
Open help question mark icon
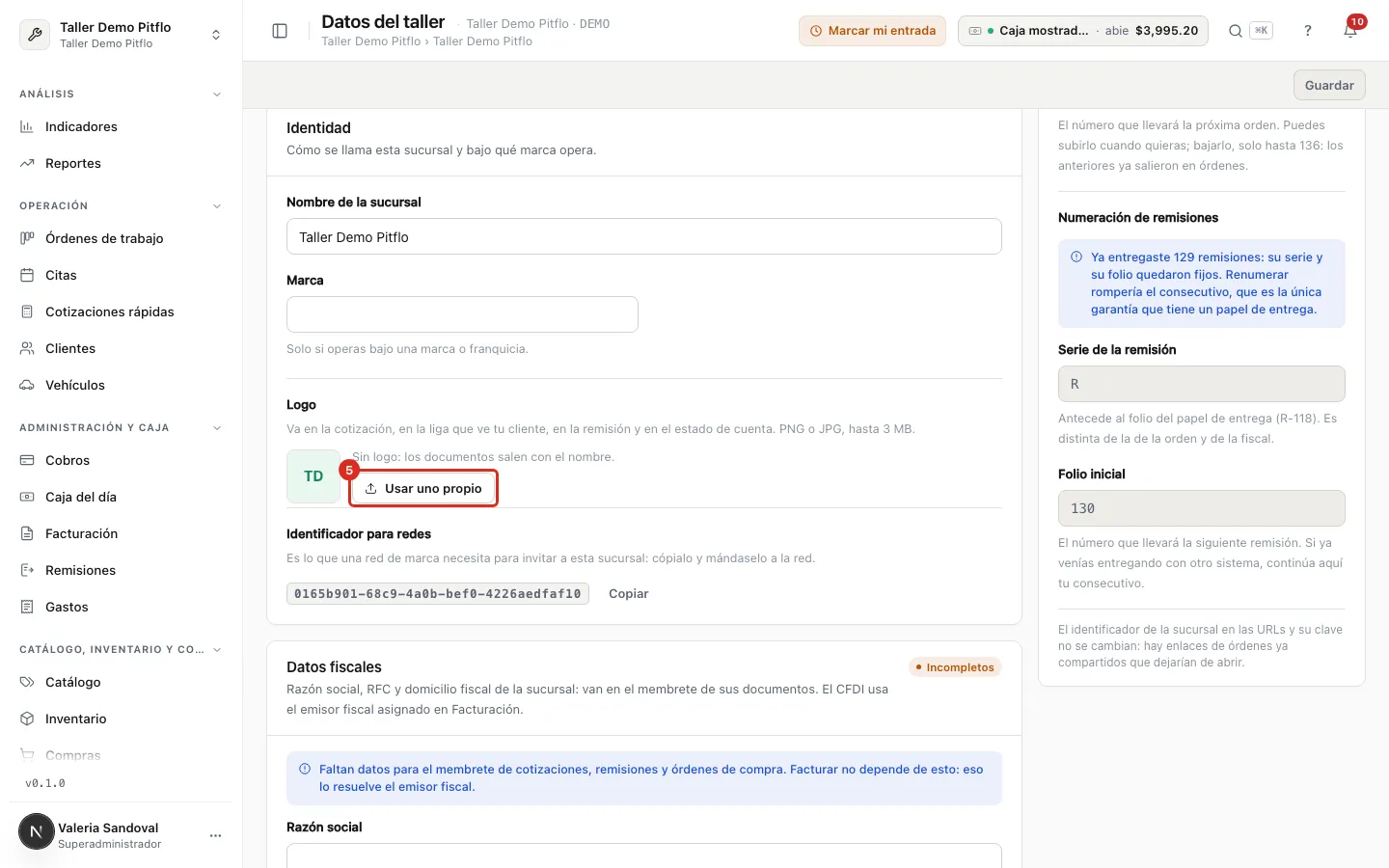[x=1308, y=31]
